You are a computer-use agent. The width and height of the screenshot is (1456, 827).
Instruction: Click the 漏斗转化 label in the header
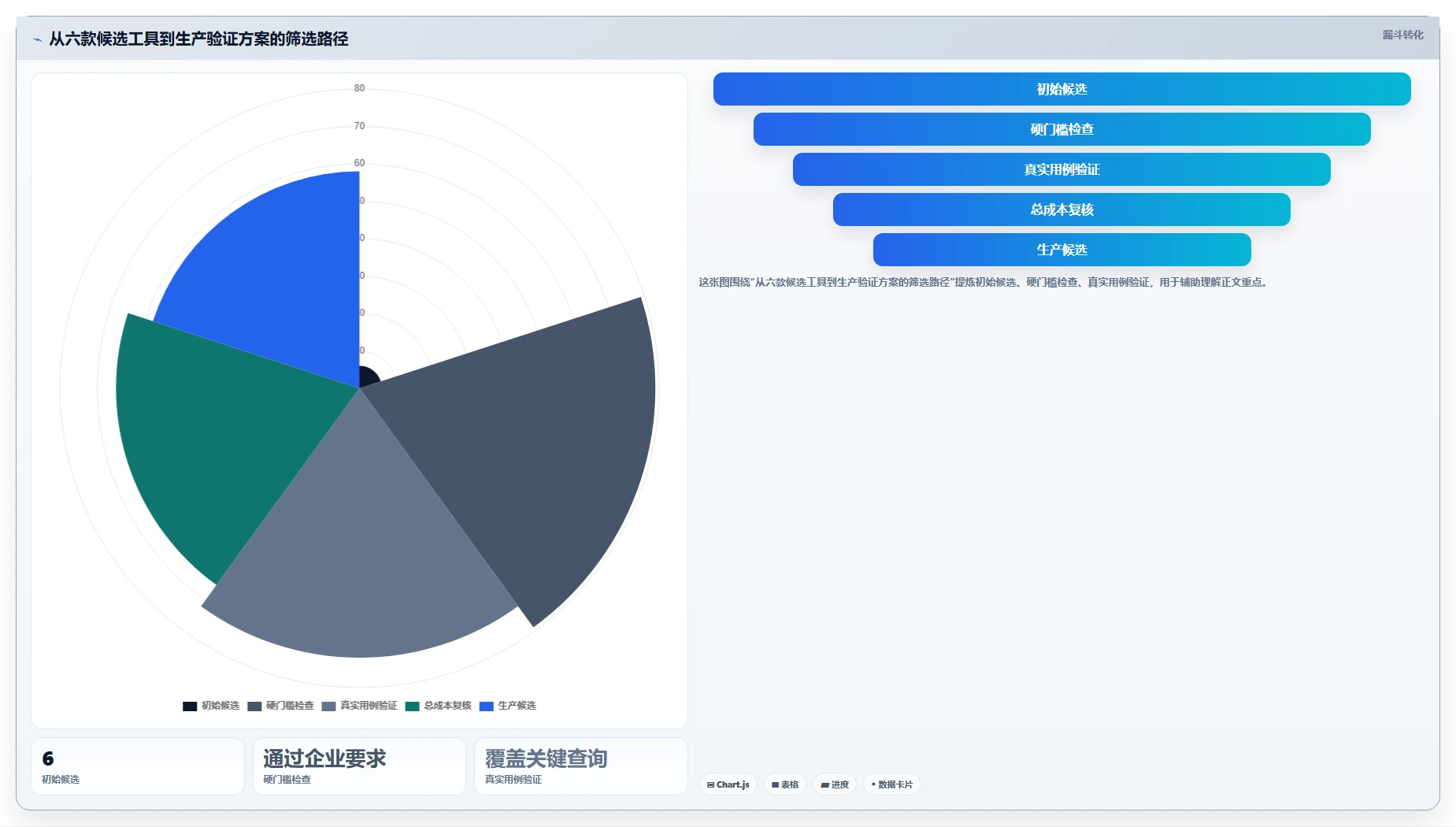(x=1402, y=35)
